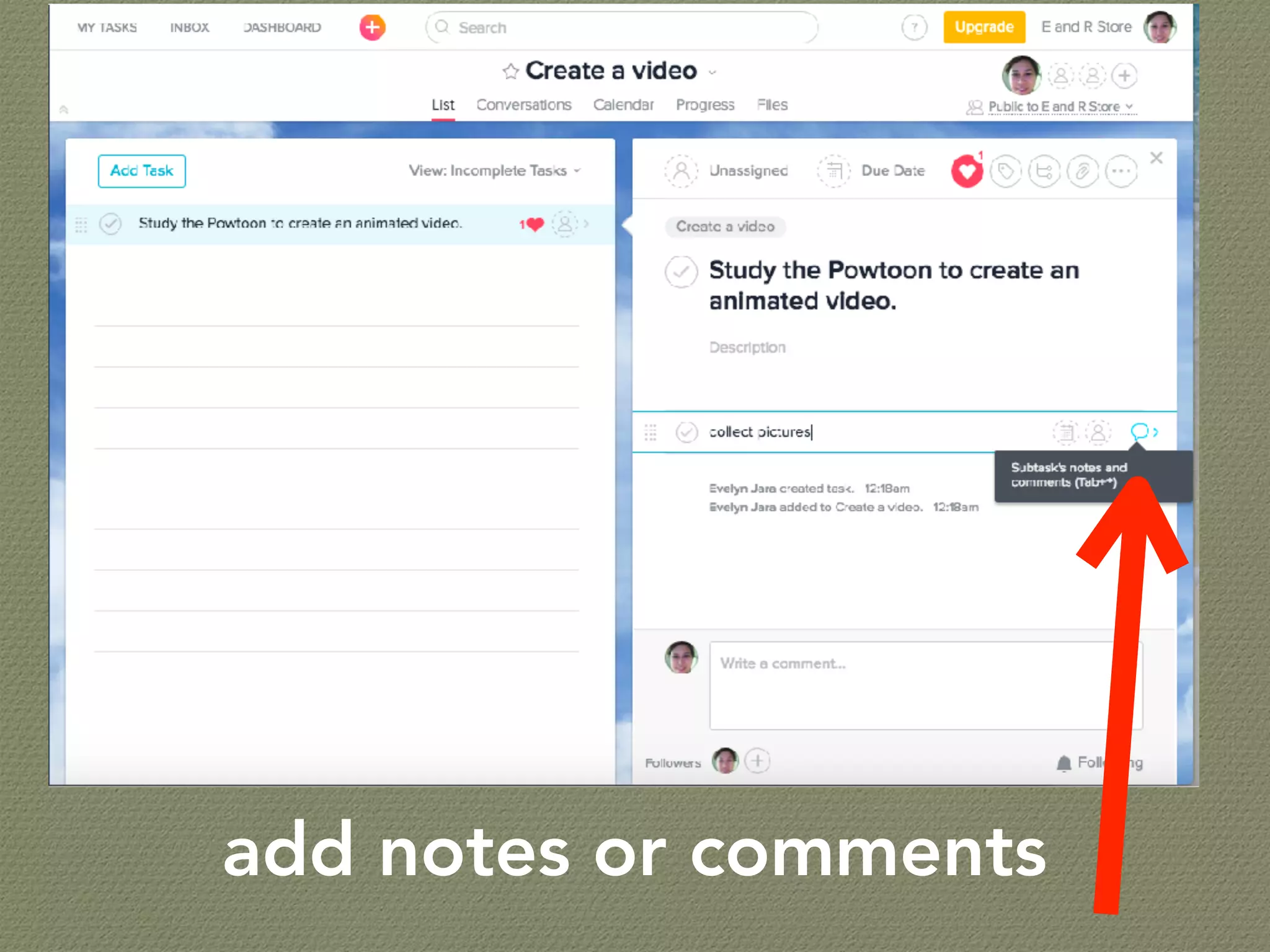Viewport: 1270px width, 952px height.
Task: Click the Search field
Action: coord(621,27)
